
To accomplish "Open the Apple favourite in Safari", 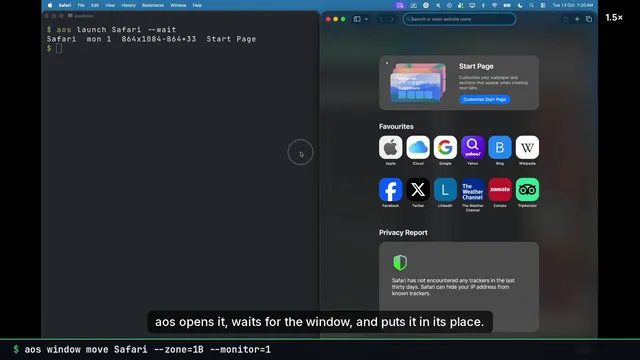I will [390, 147].
